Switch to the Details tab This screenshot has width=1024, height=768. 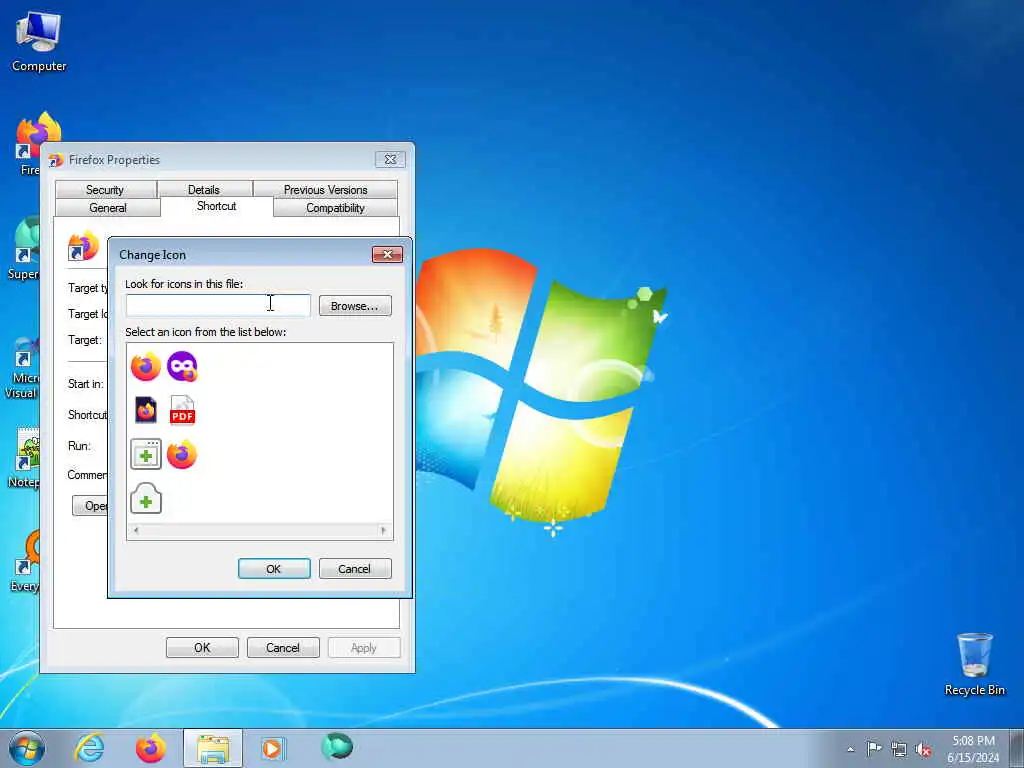click(x=204, y=189)
